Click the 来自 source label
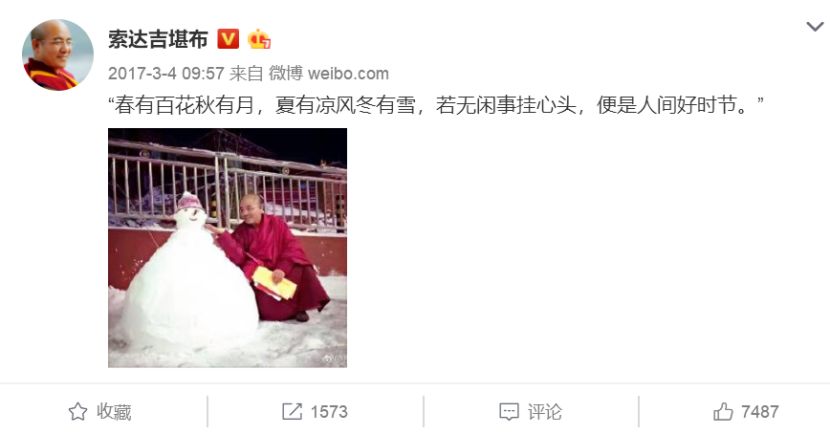Screen dimensions: 830x434 pyautogui.click(x=246, y=73)
